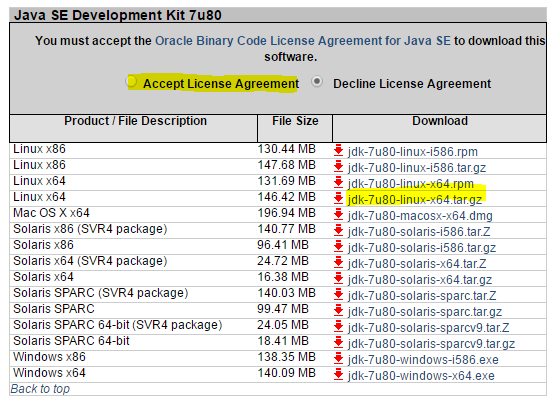Click the download arrow icon for jdk-7u80-solaris-x64.tar.gz
The image size is (557, 408).
tap(339, 278)
